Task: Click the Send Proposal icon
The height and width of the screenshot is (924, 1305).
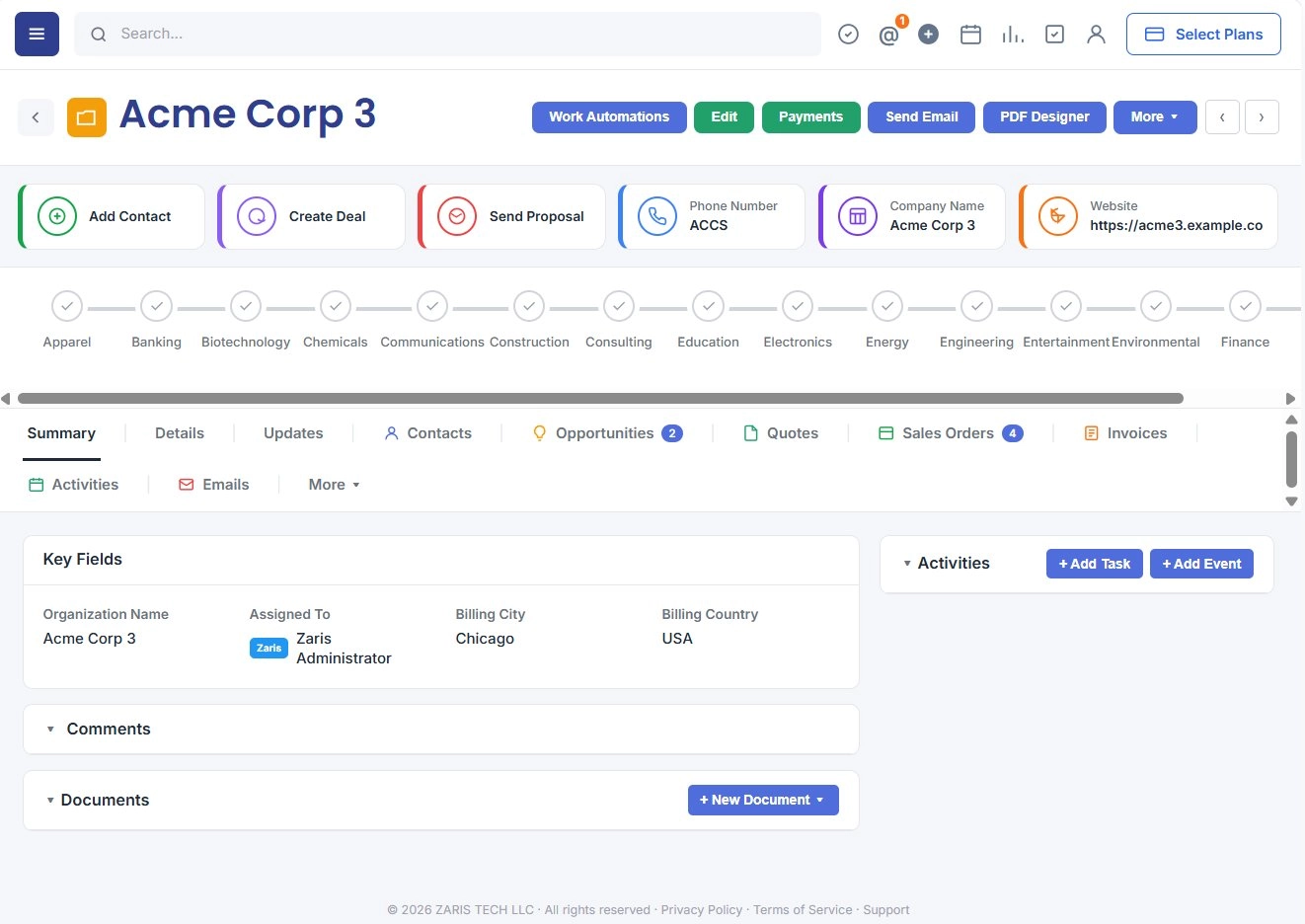Action: (457, 216)
